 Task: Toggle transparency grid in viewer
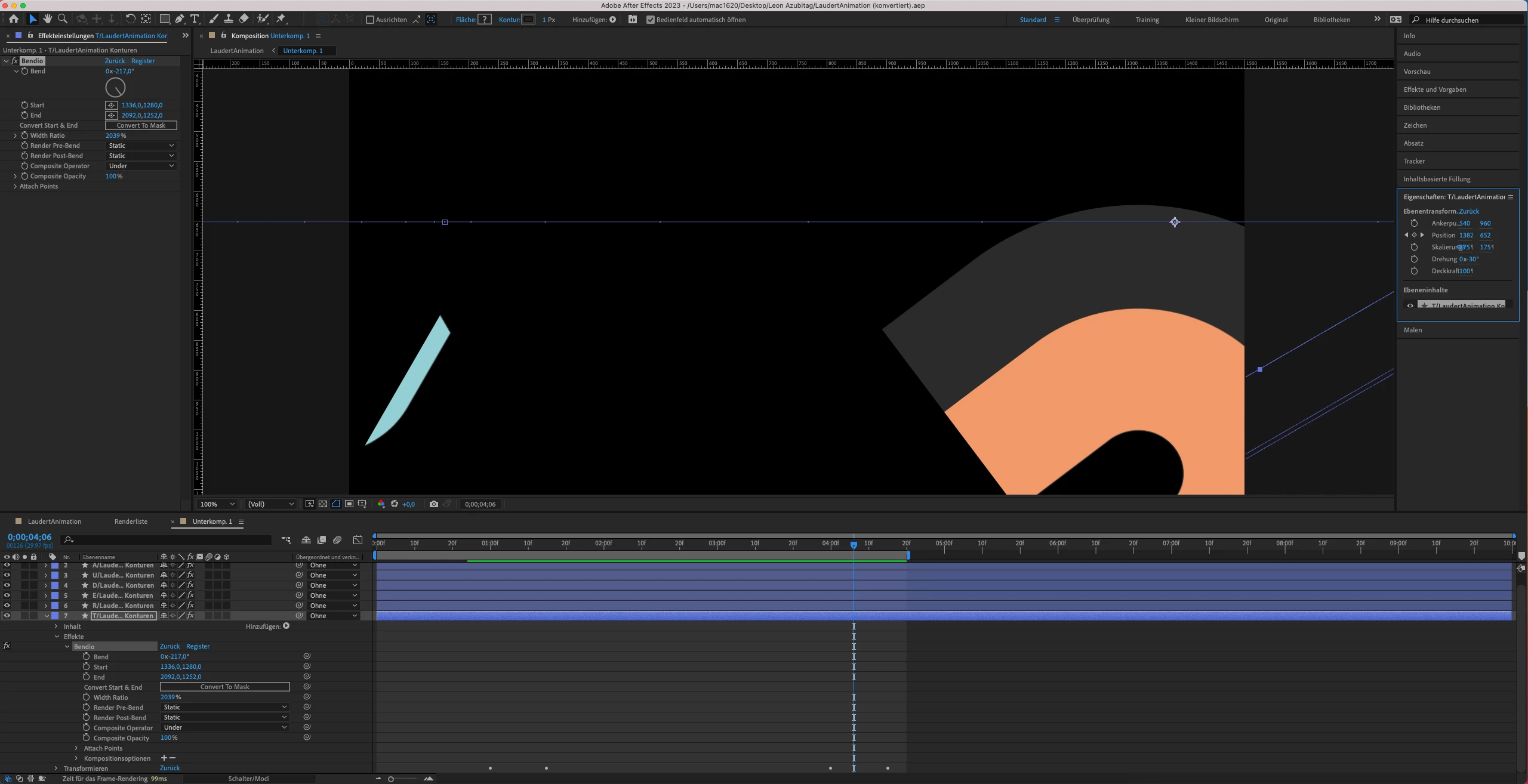tap(323, 504)
